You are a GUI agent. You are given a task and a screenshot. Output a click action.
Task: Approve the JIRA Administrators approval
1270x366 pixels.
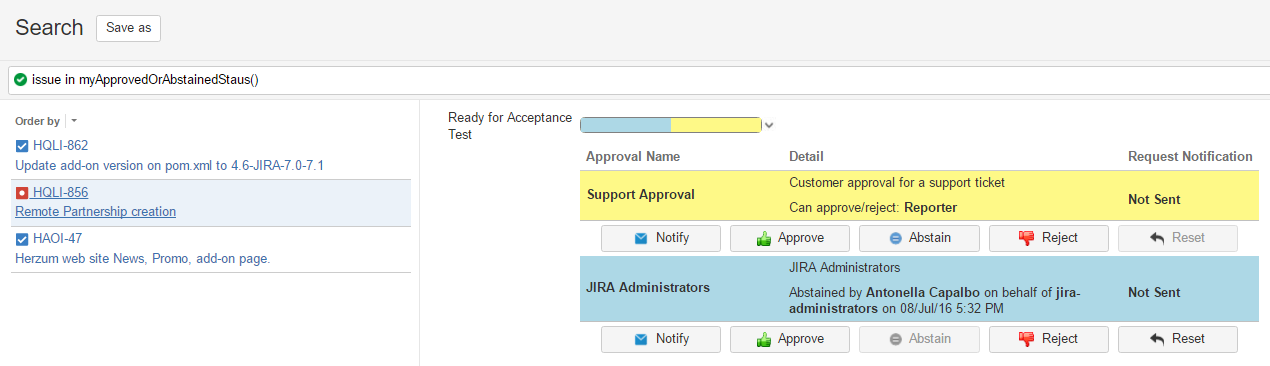pyautogui.click(x=789, y=339)
